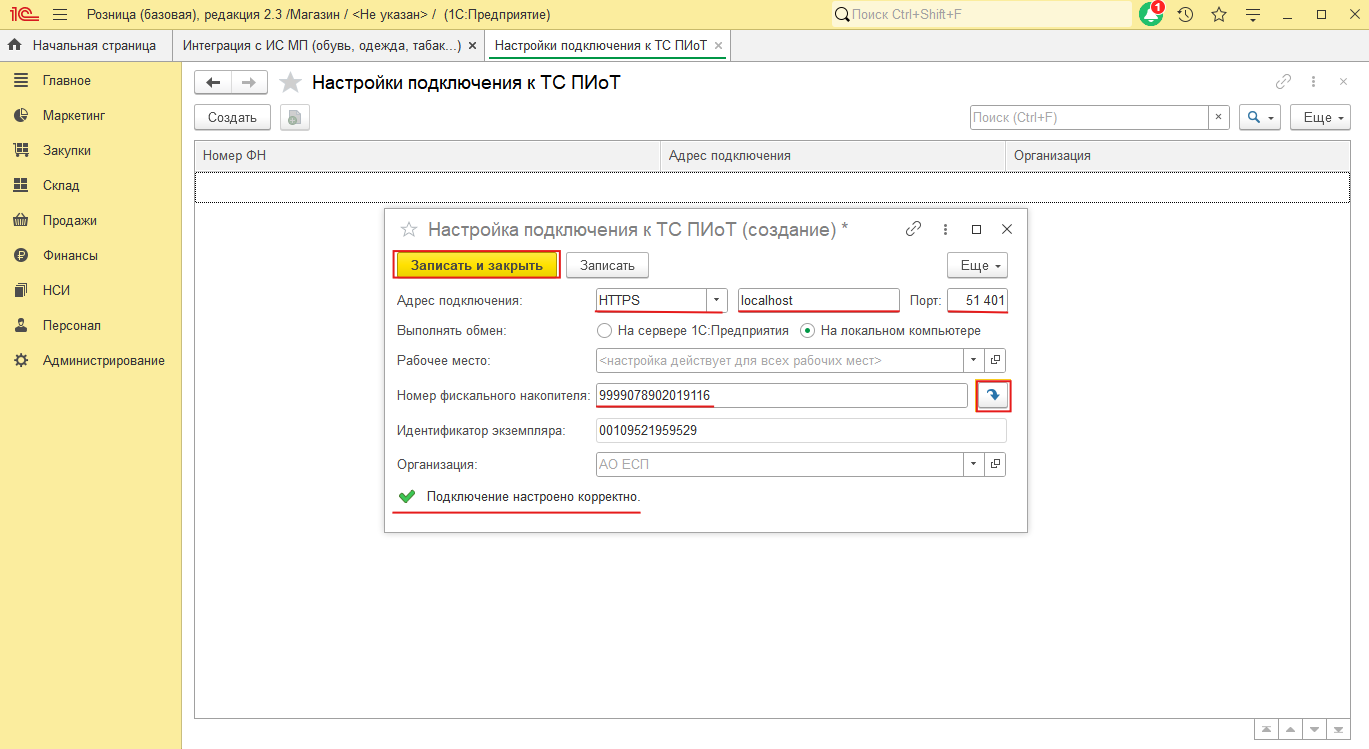Open the dialog Еще dropdown
The image size is (1369, 749).
coord(977,265)
